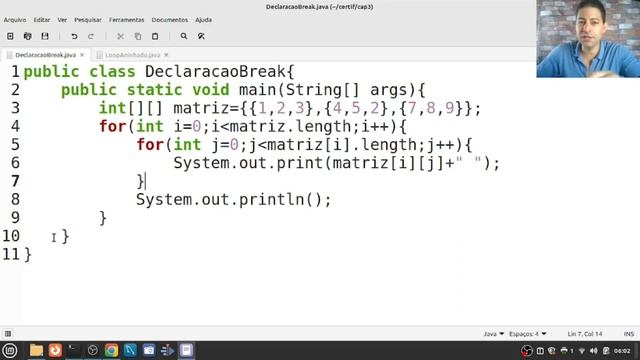This screenshot has height=360, width=640.
Task: Open the Arquivo menu
Action: [x=15, y=20]
